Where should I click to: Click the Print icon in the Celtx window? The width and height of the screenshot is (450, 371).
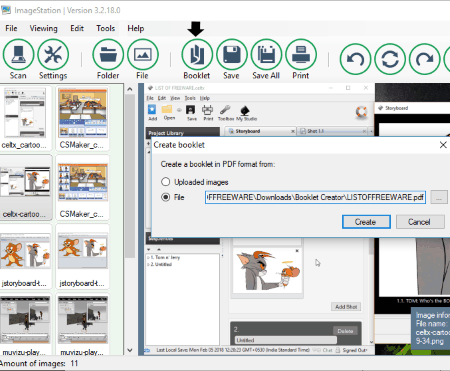tap(208, 112)
